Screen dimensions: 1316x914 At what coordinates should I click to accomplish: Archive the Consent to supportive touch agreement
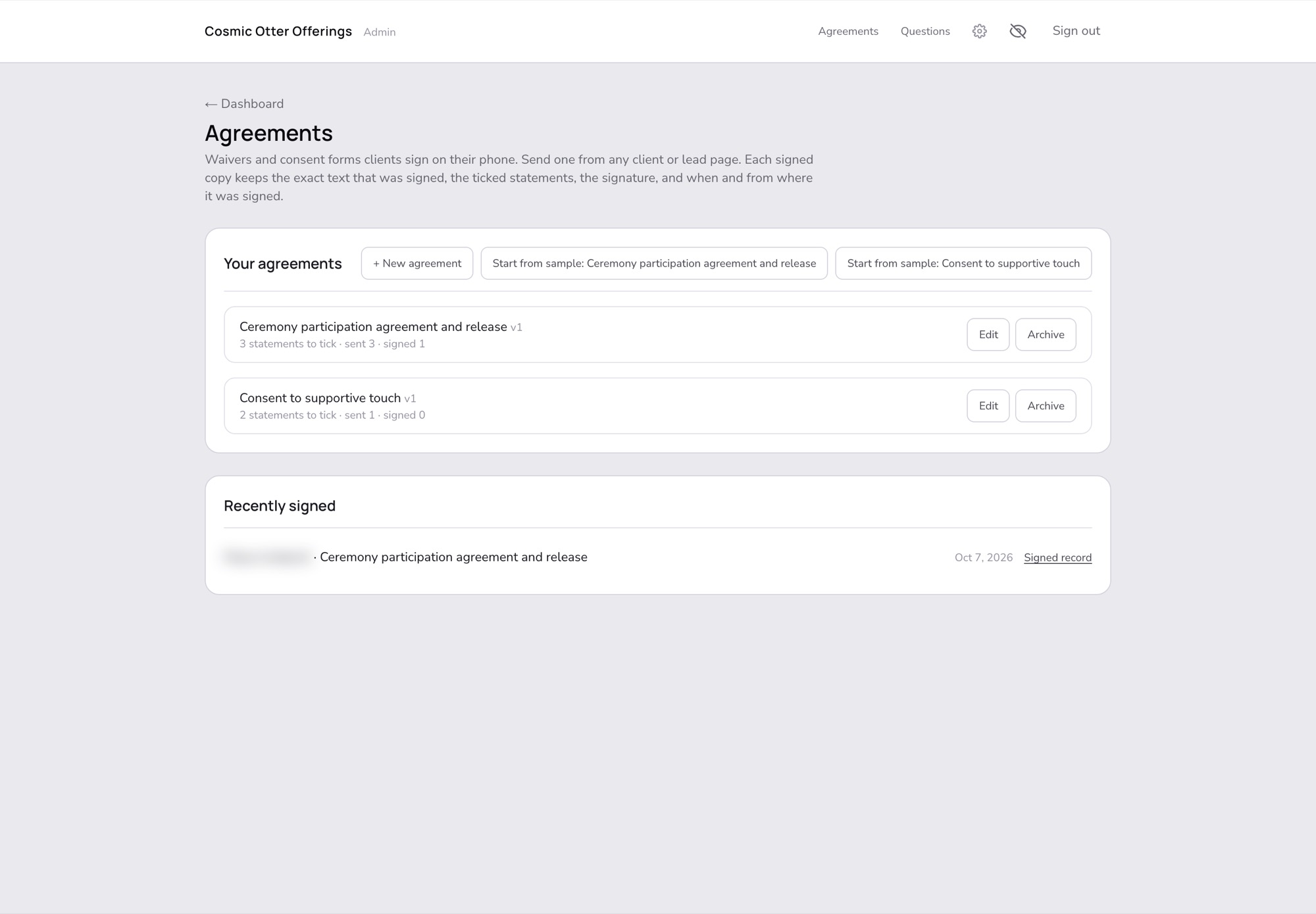[1046, 406]
